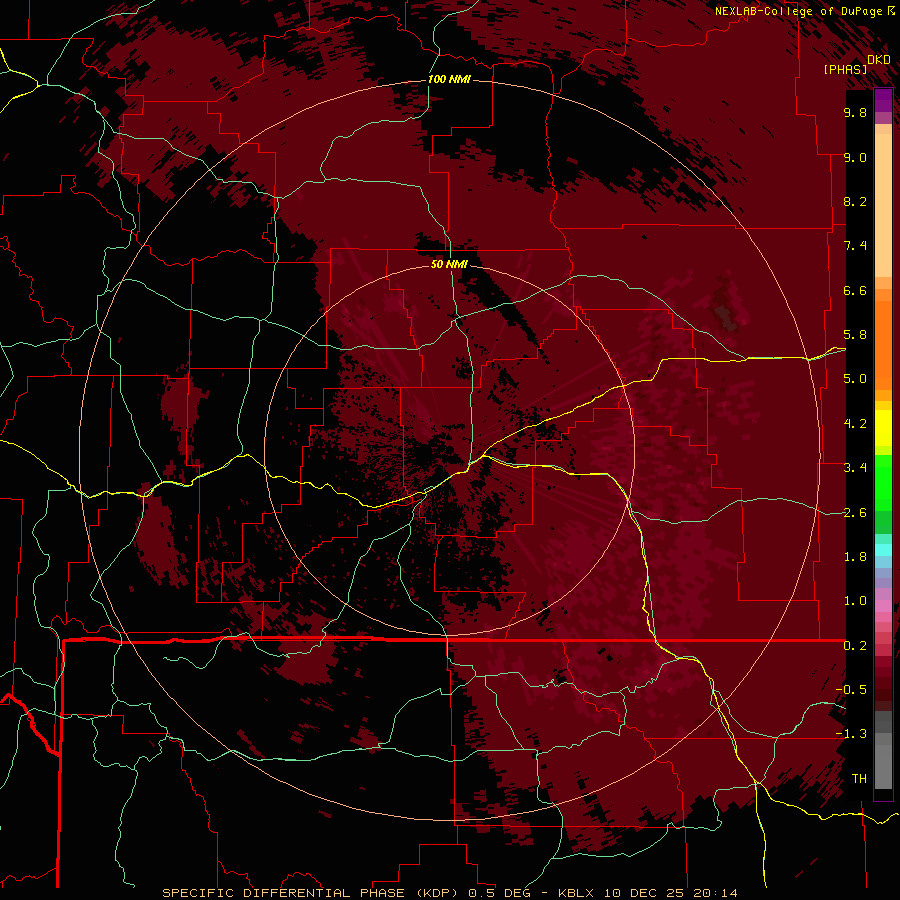Click the "20:14" time in the caption

pos(715,893)
